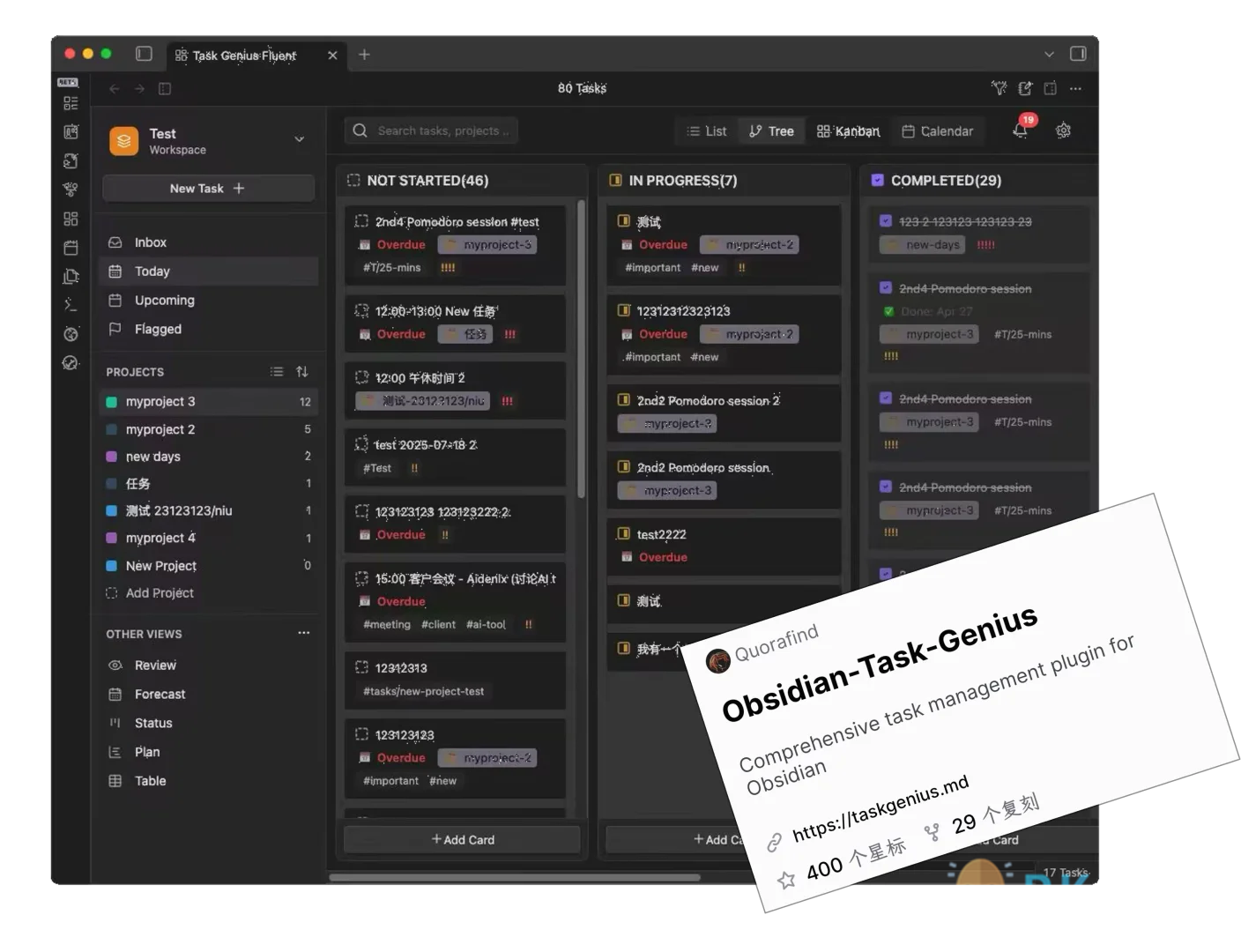Expand the Test Workspace dropdown
Image resolution: width=1241 pixels, height=952 pixels.
(x=299, y=139)
